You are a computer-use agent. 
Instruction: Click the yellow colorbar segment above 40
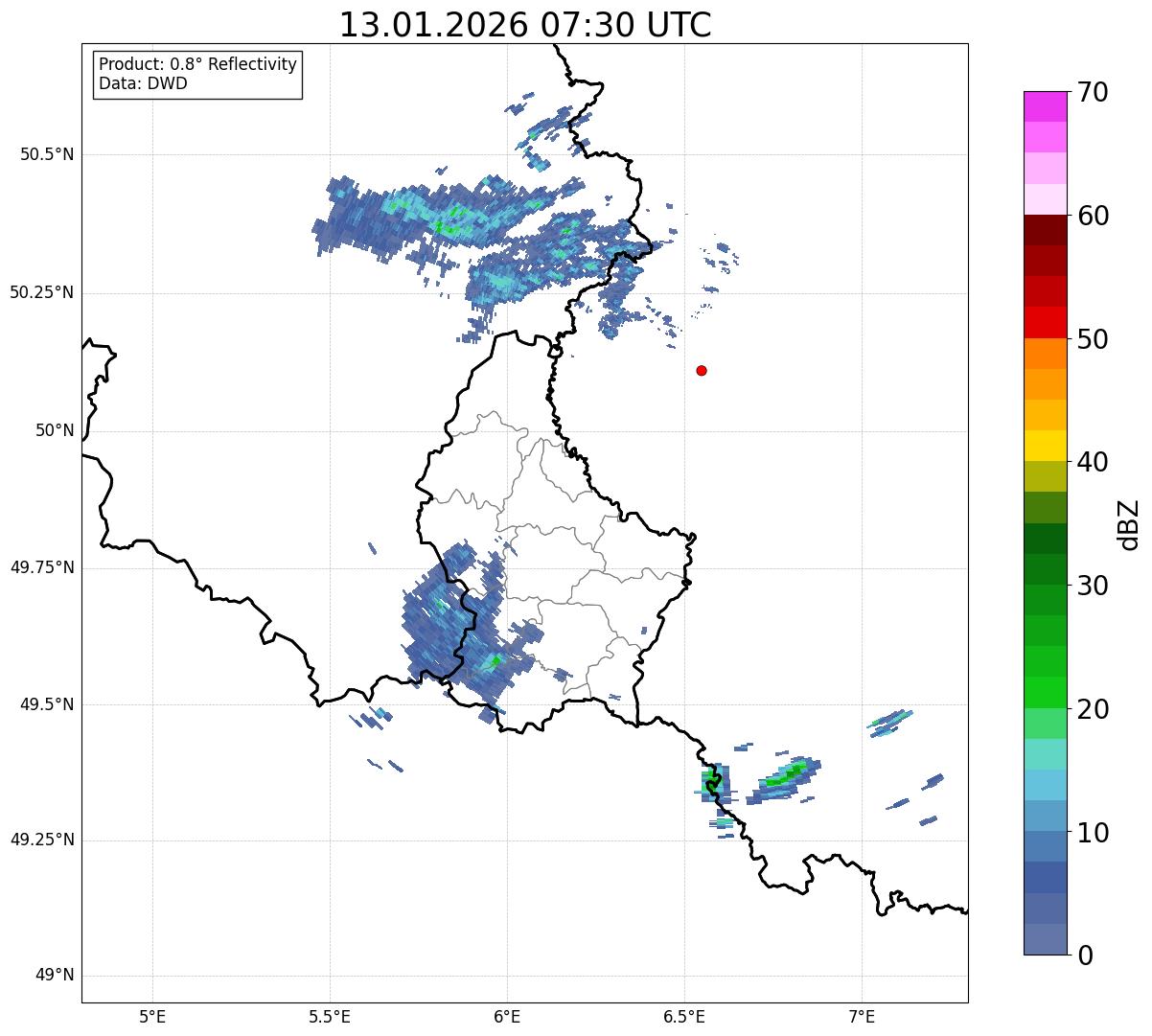1045,446
